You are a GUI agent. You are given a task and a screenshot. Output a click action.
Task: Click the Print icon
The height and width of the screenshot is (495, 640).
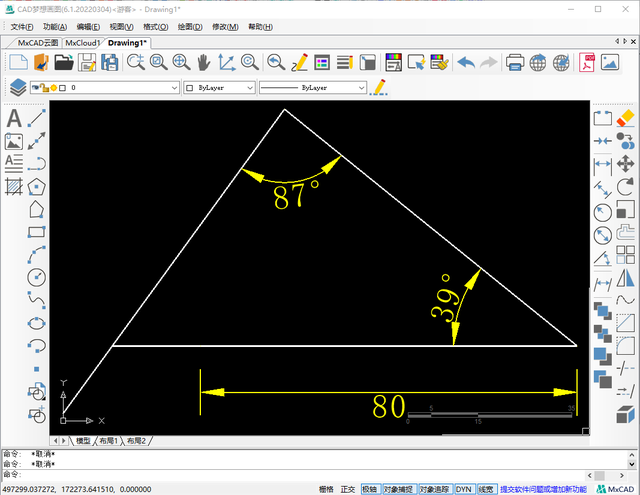click(515, 62)
